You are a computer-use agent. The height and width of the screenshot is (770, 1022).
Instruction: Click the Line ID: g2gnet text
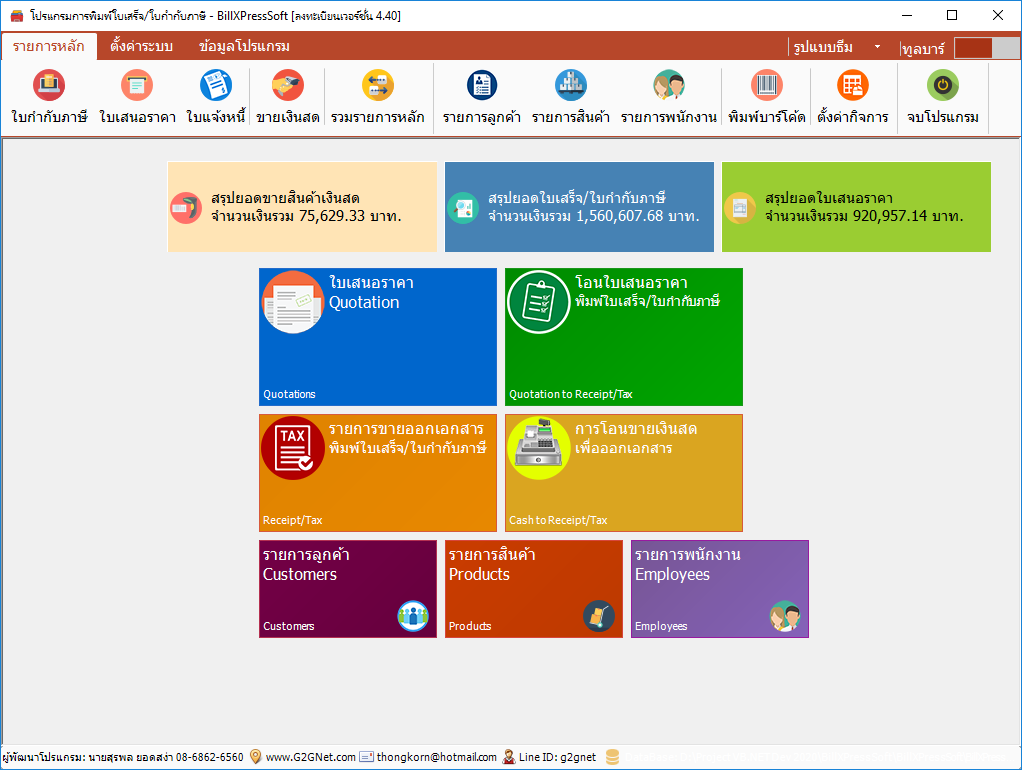[x=557, y=757]
